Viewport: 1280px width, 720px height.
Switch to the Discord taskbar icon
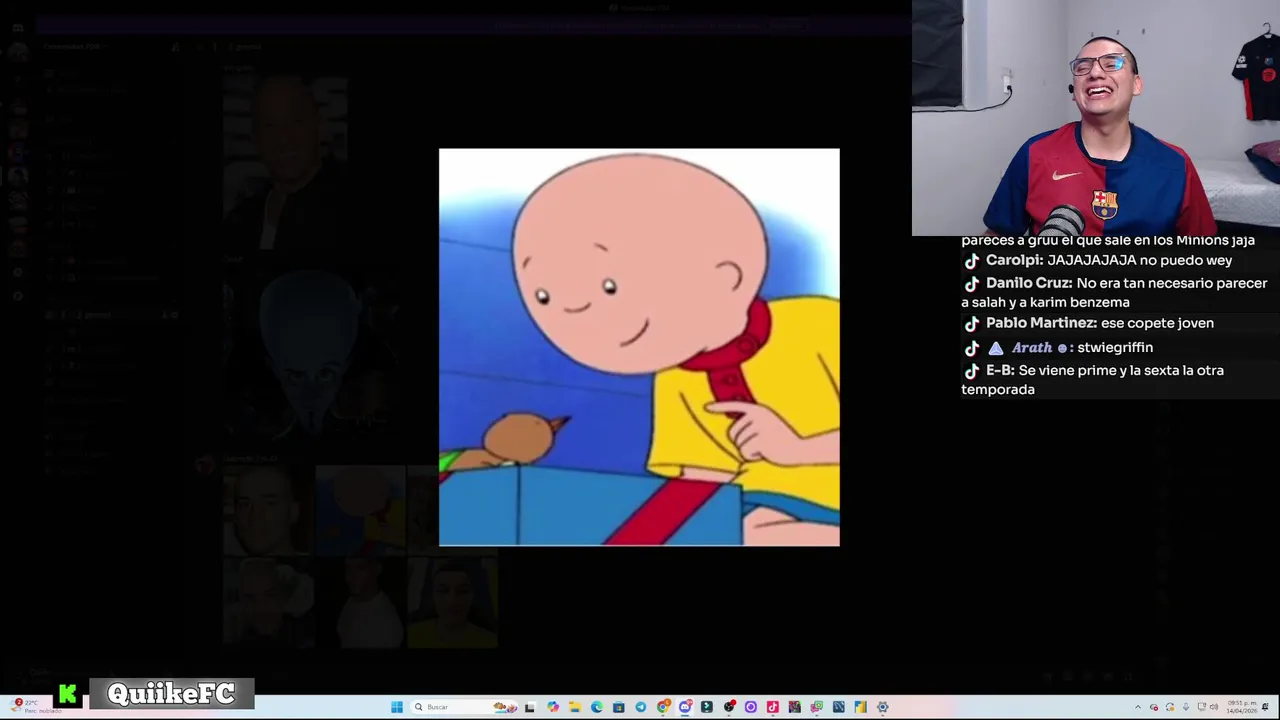click(x=685, y=707)
